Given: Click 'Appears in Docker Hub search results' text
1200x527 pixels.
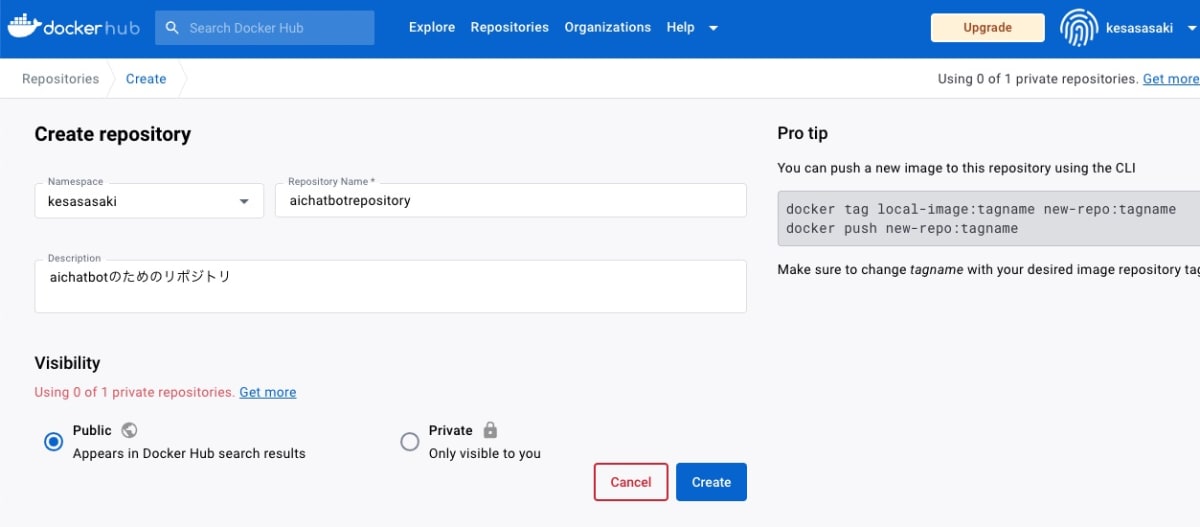Looking at the screenshot, I should [189, 453].
